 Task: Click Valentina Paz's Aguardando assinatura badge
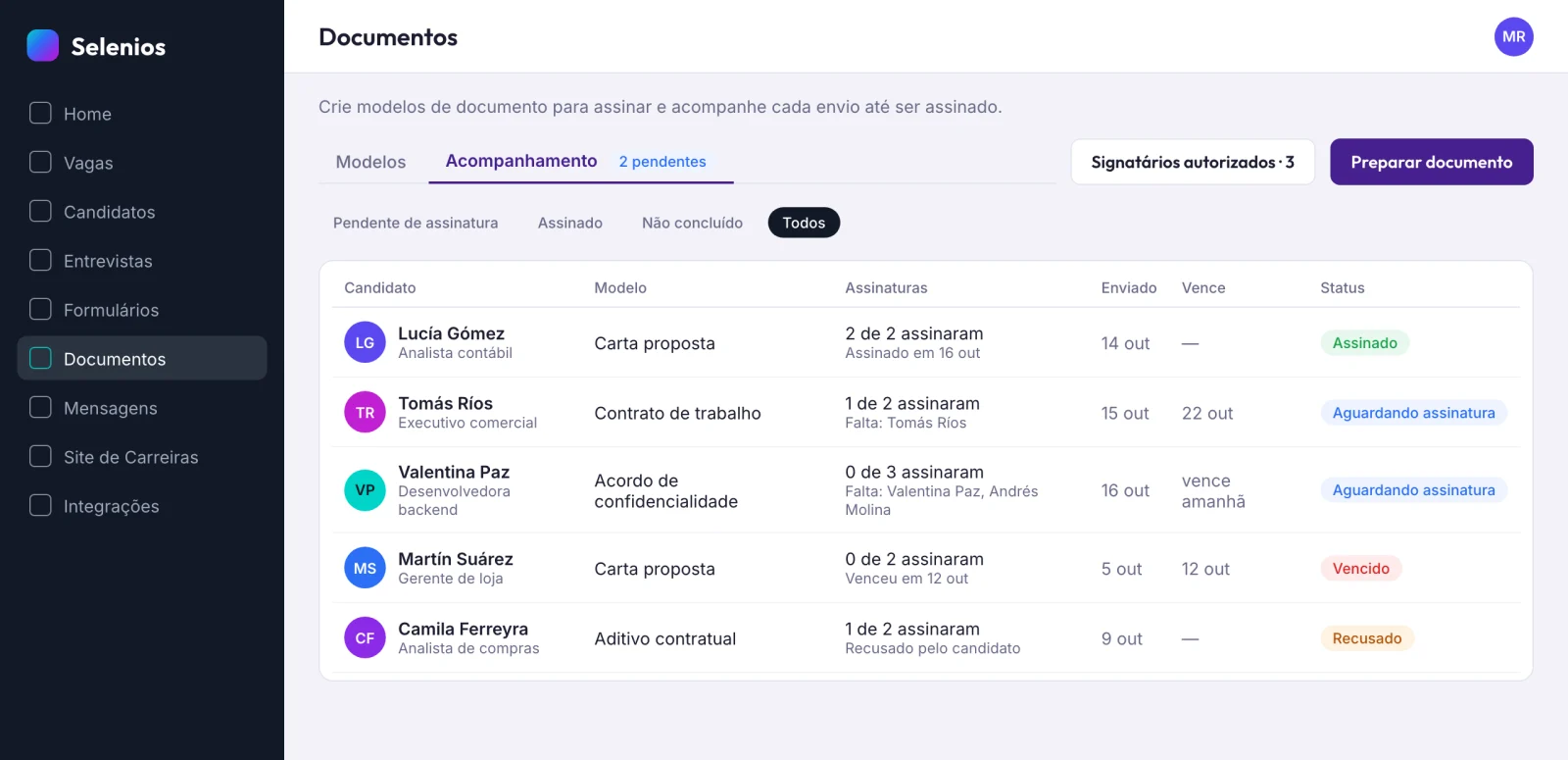pyautogui.click(x=1414, y=489)
